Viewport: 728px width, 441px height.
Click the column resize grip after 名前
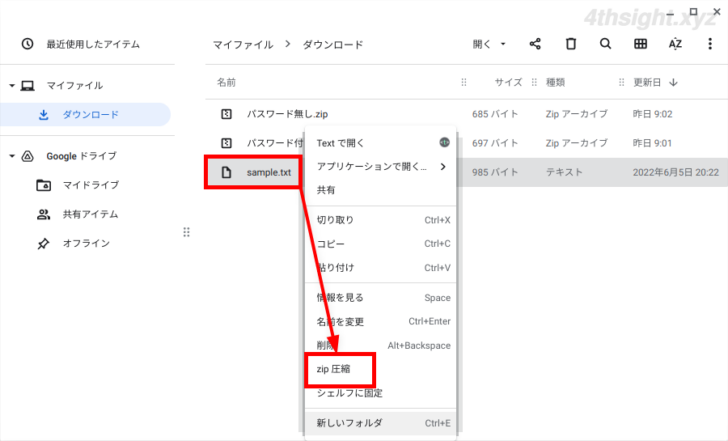(463, 83)
